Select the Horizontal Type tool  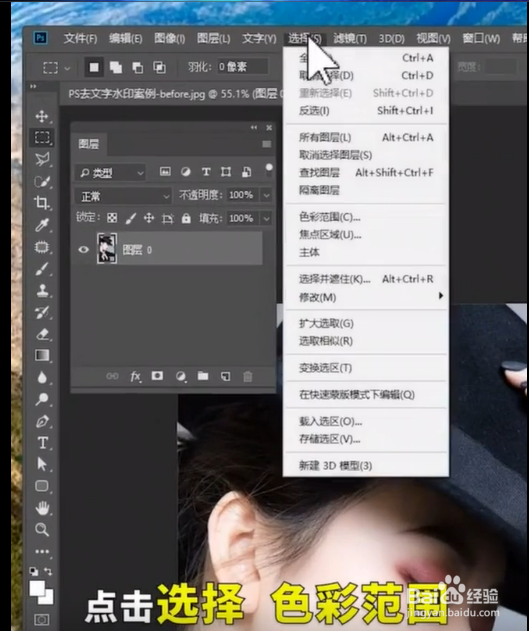coord(42,443)
